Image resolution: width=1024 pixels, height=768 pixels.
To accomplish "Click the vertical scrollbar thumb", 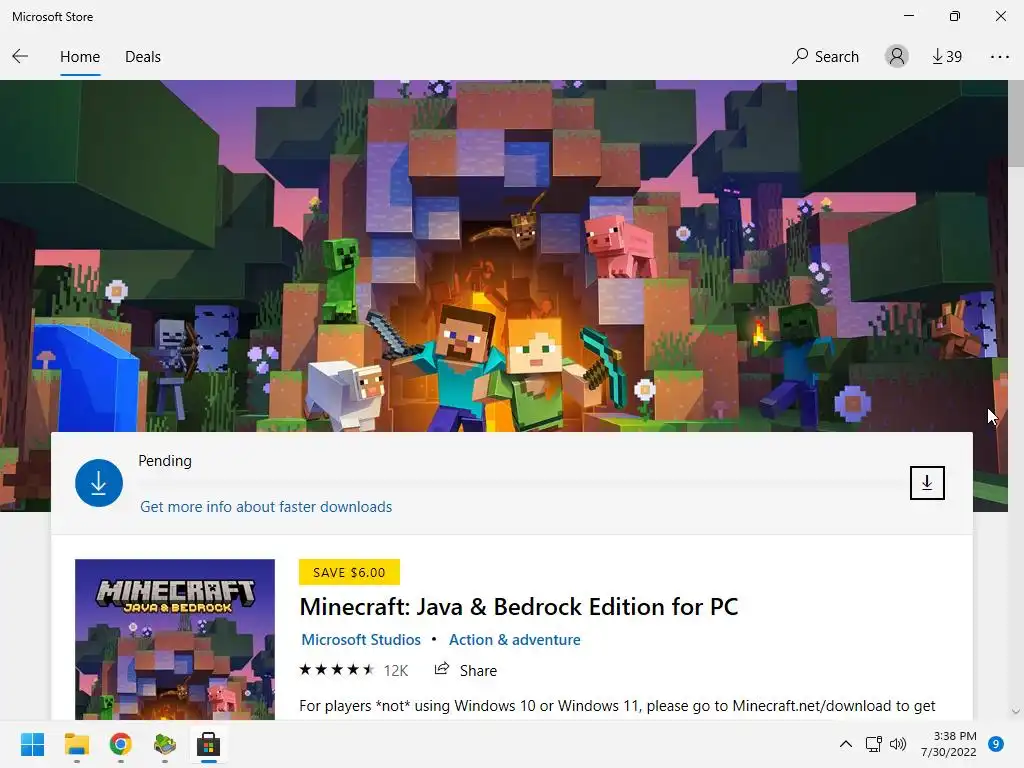I will click(1016, 123).
